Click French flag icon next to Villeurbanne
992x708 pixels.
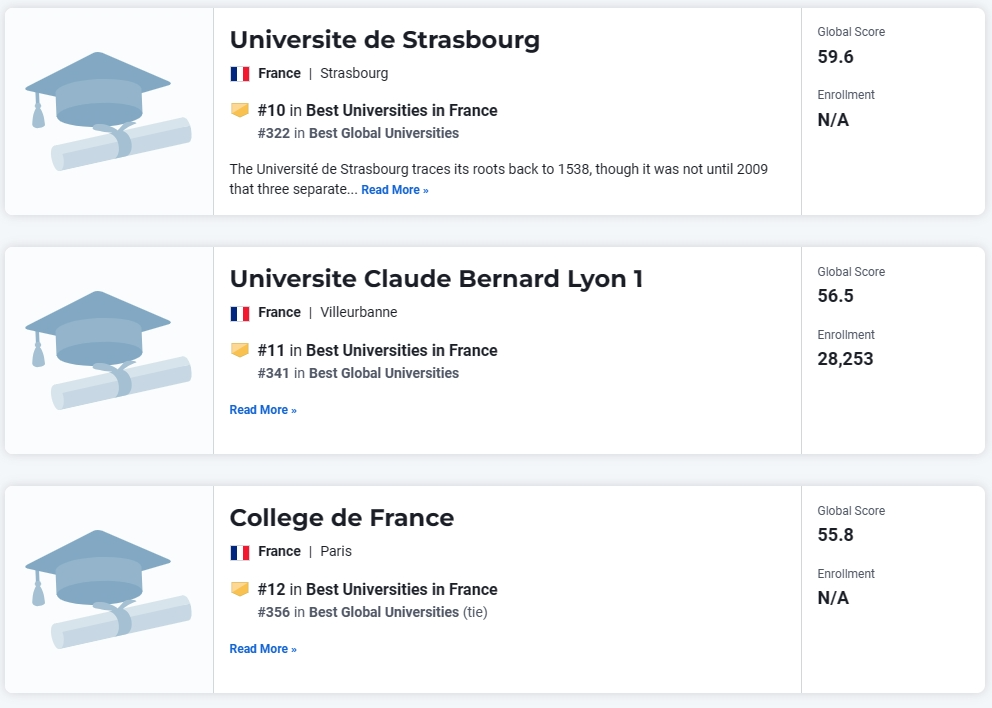click(240, 313)
